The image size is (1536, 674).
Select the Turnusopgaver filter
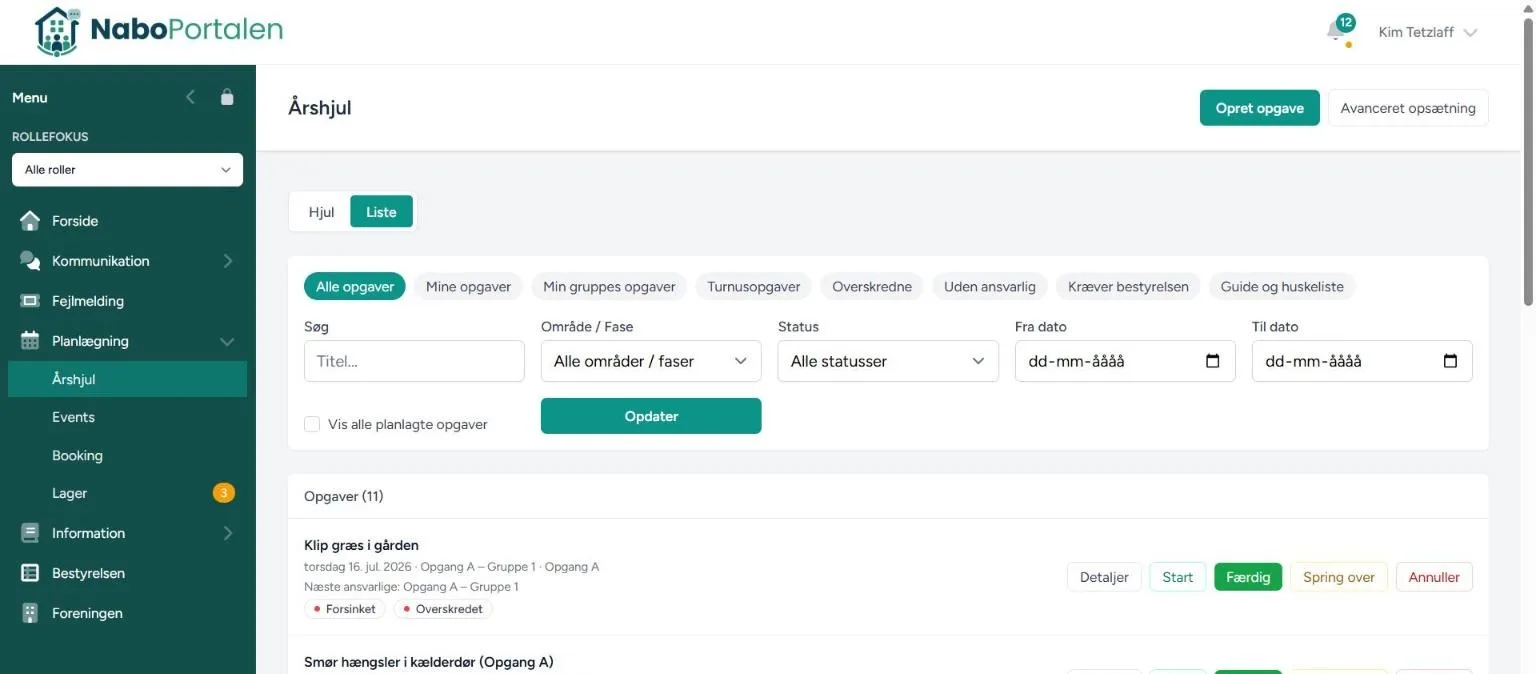click(x=754, y=287)
